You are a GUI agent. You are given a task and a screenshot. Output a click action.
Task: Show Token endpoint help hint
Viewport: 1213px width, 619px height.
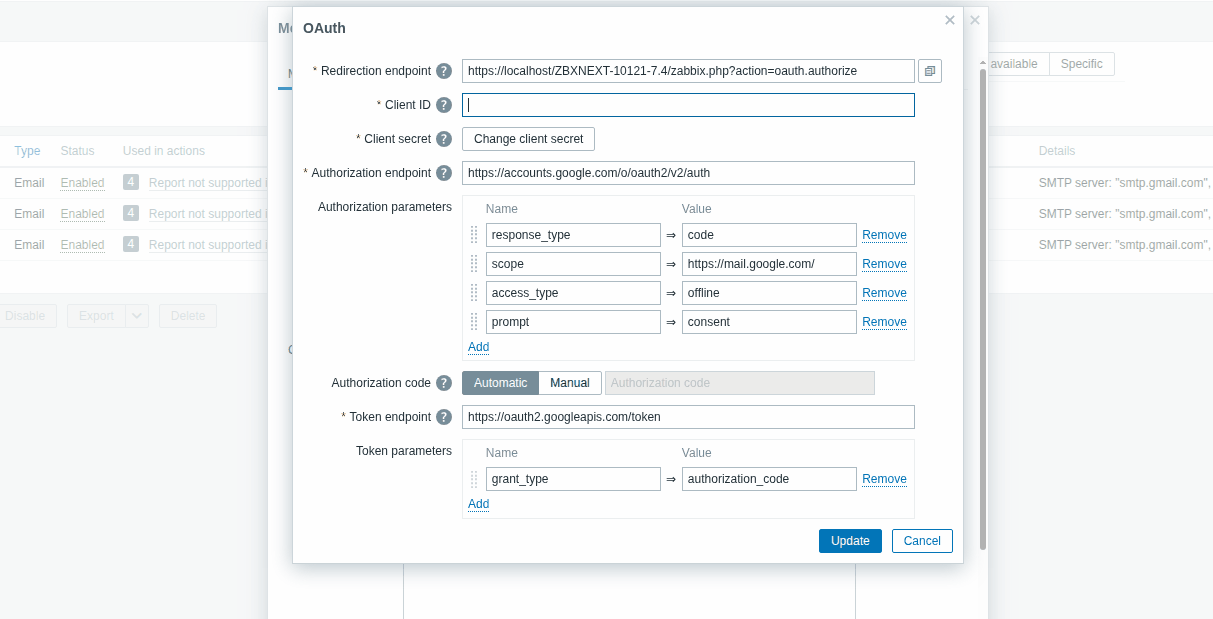(444, 417)
